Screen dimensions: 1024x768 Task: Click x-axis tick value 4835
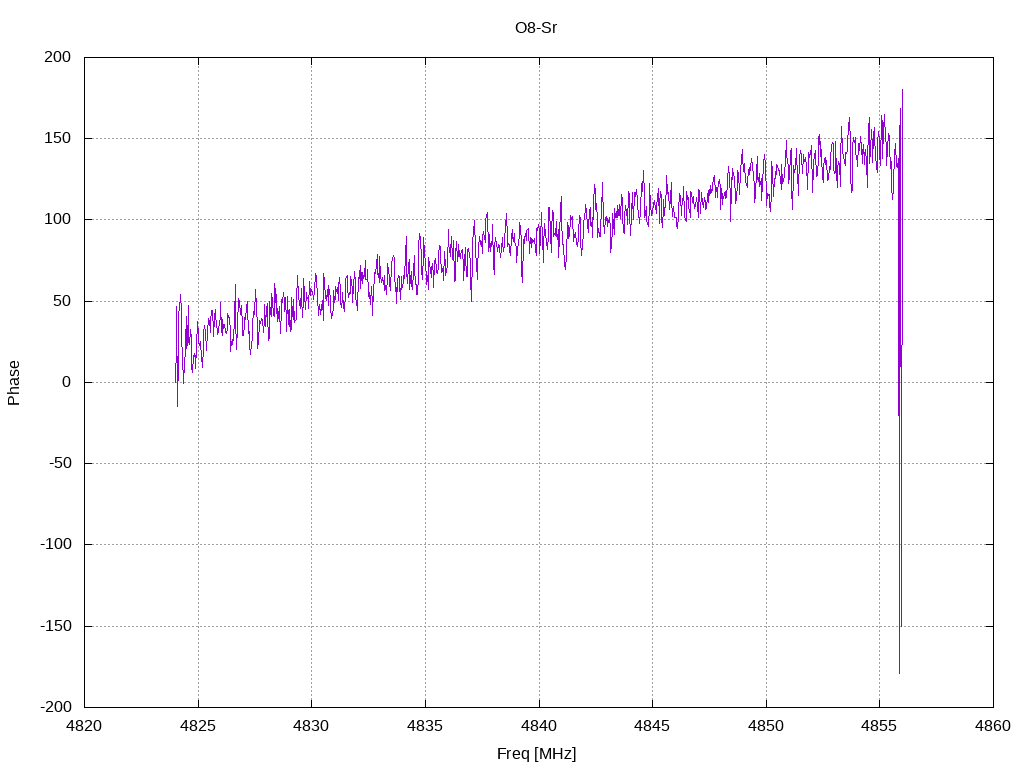coord(425,726)
